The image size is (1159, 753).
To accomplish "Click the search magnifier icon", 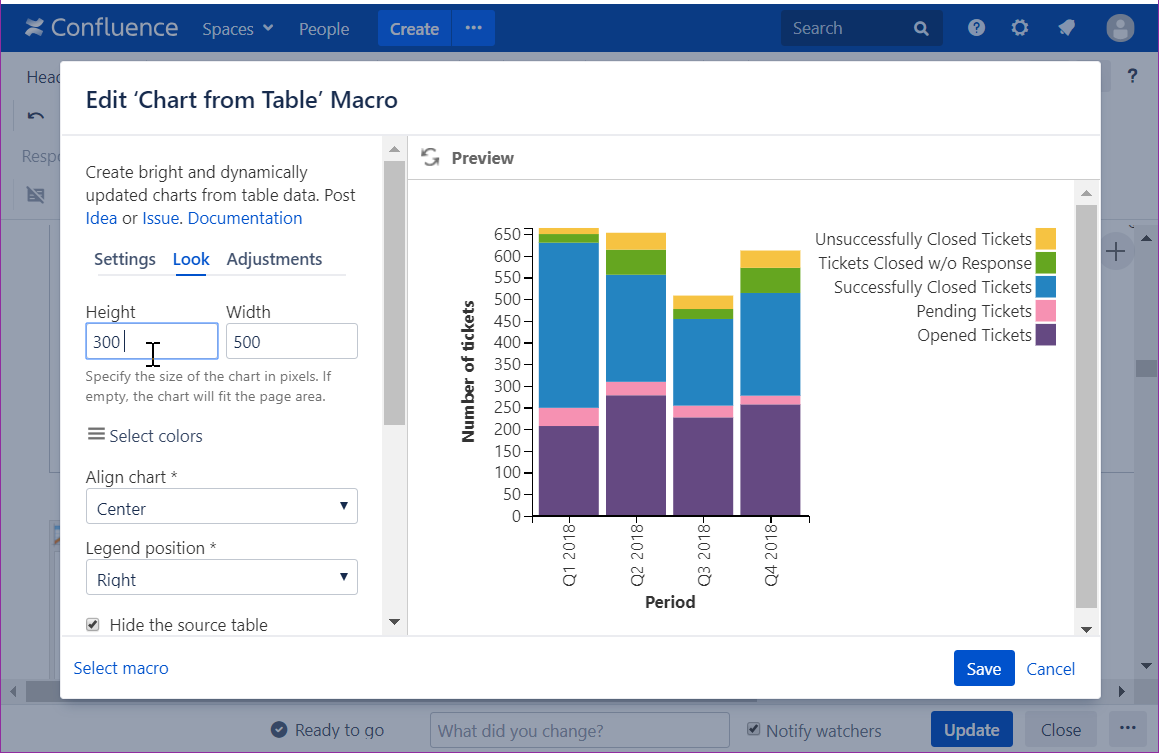I will point(921,29).
